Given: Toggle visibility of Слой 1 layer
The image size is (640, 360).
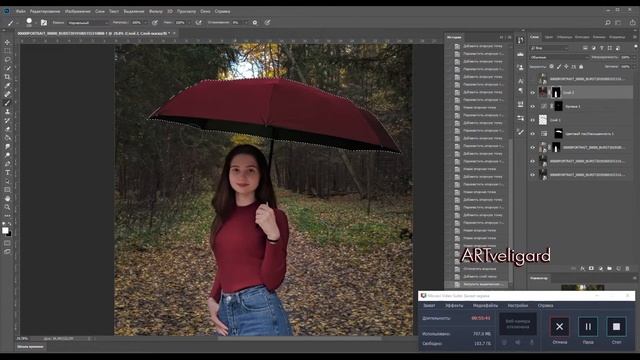Looking at the screenshot, I should coord(532,120).
